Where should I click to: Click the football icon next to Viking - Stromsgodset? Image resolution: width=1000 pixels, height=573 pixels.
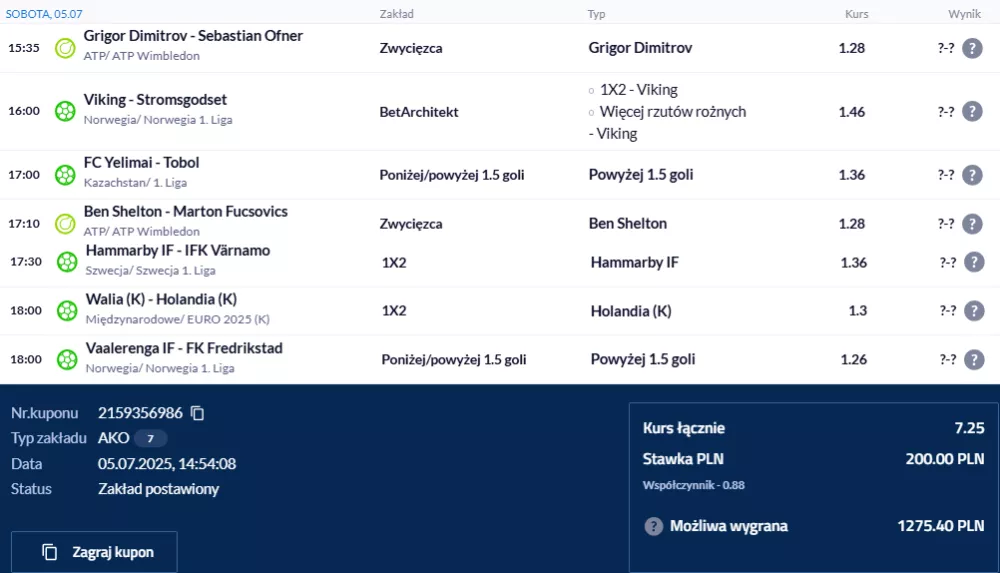[65, 111]
